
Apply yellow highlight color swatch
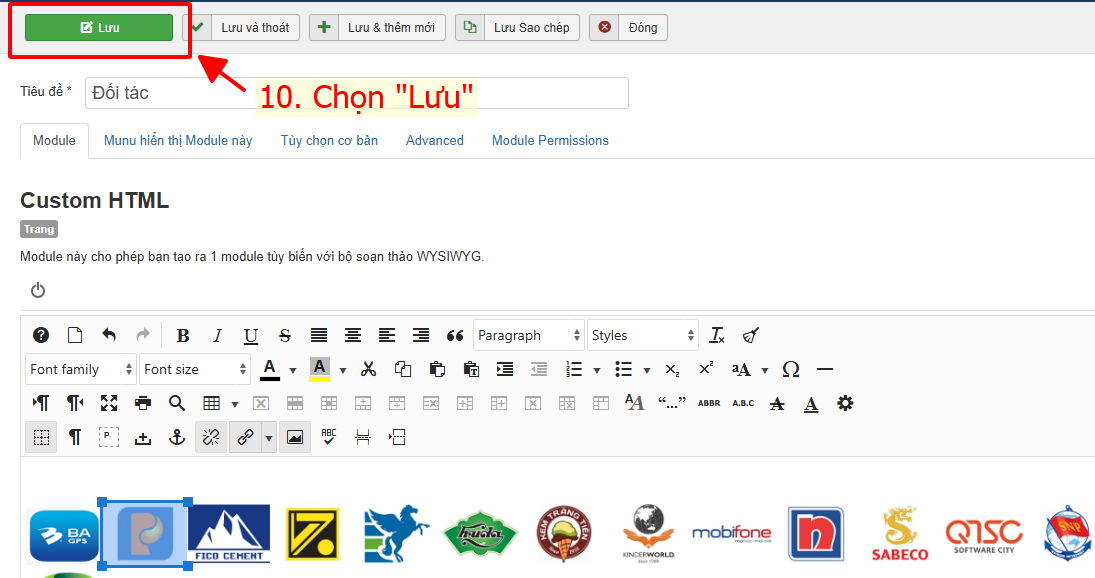(320, 369)
